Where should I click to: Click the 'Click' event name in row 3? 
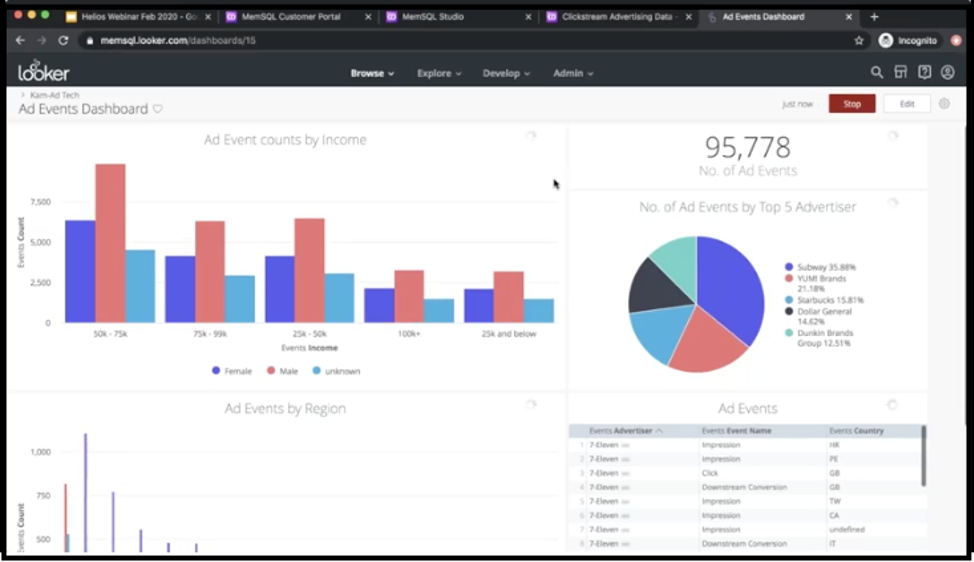click(710, 473)
